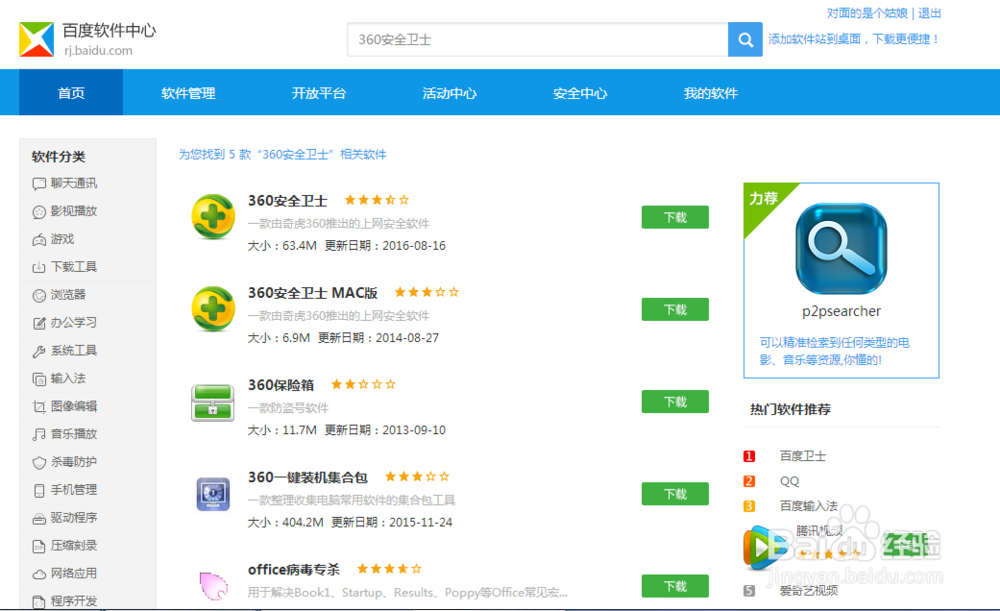Image resolution: width=1000 pixels, height=611 pixels.
Task: Open the 浏览器 category icon
Action: coord(39,295)
